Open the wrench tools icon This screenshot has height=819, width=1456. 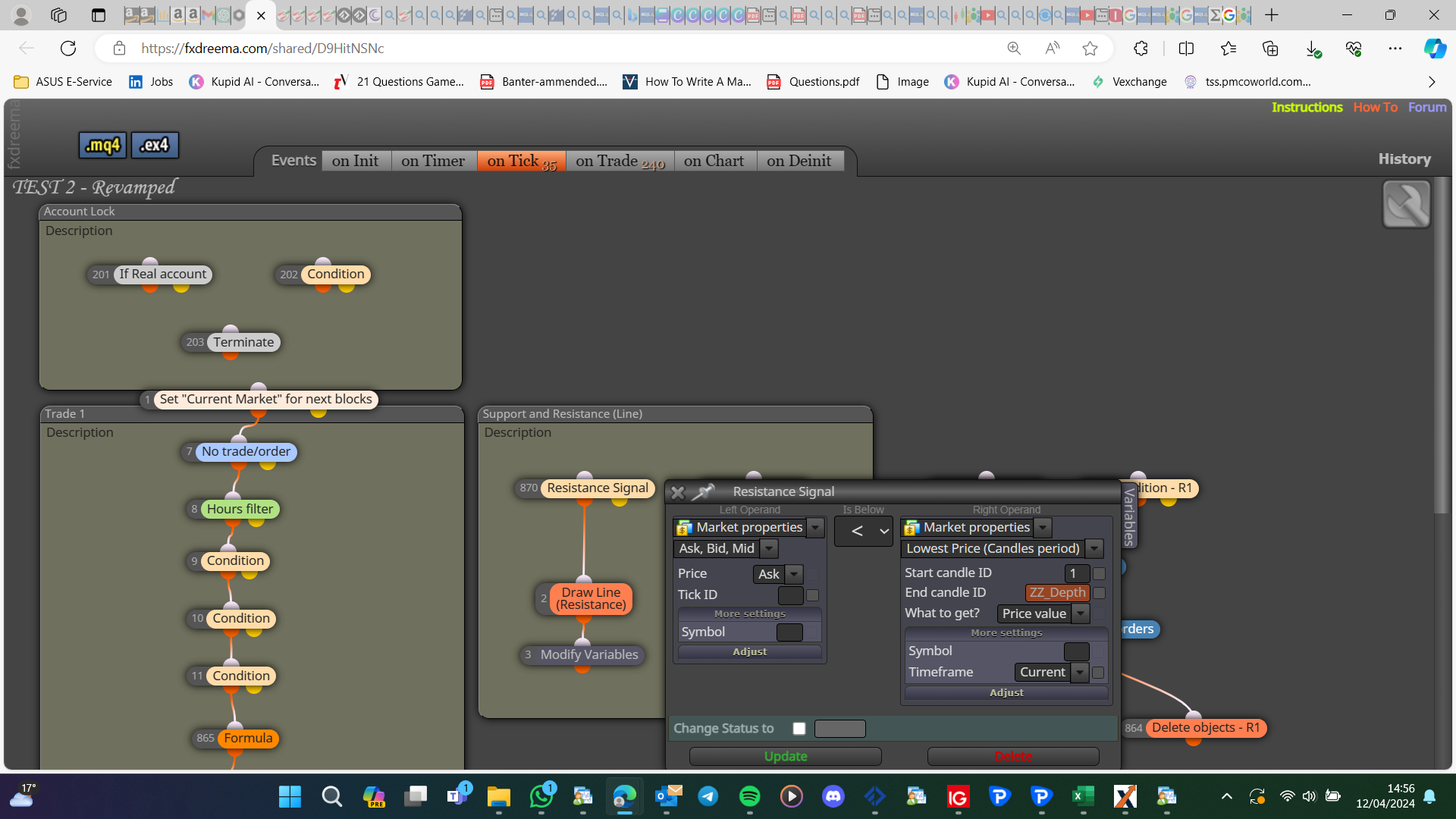1406,204
